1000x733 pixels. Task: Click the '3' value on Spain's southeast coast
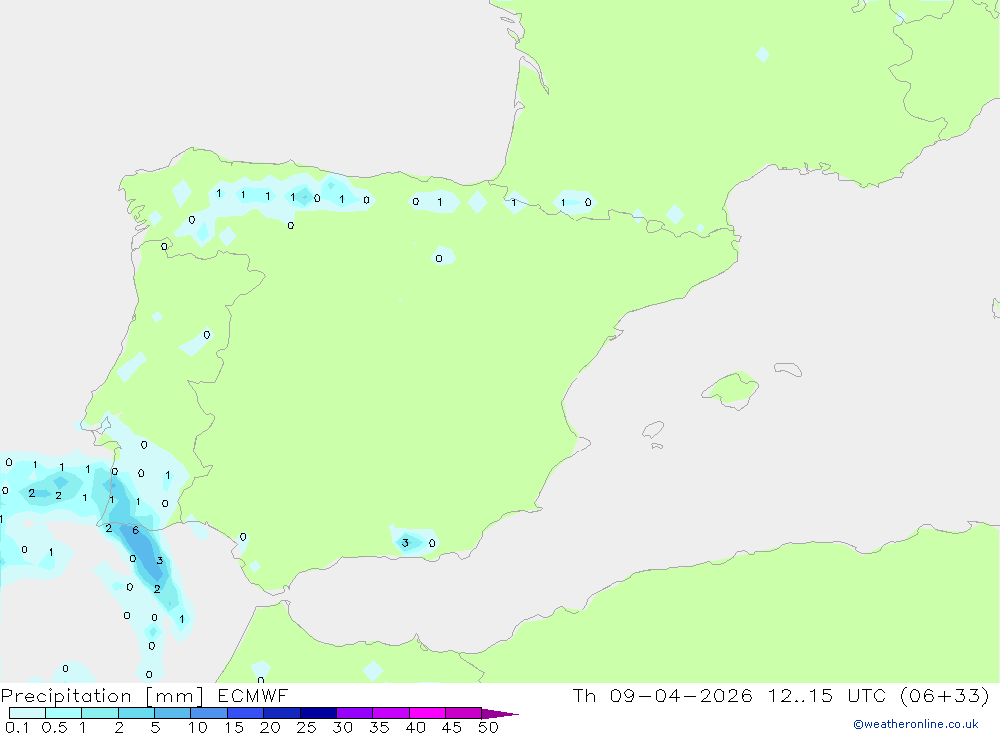405,543
